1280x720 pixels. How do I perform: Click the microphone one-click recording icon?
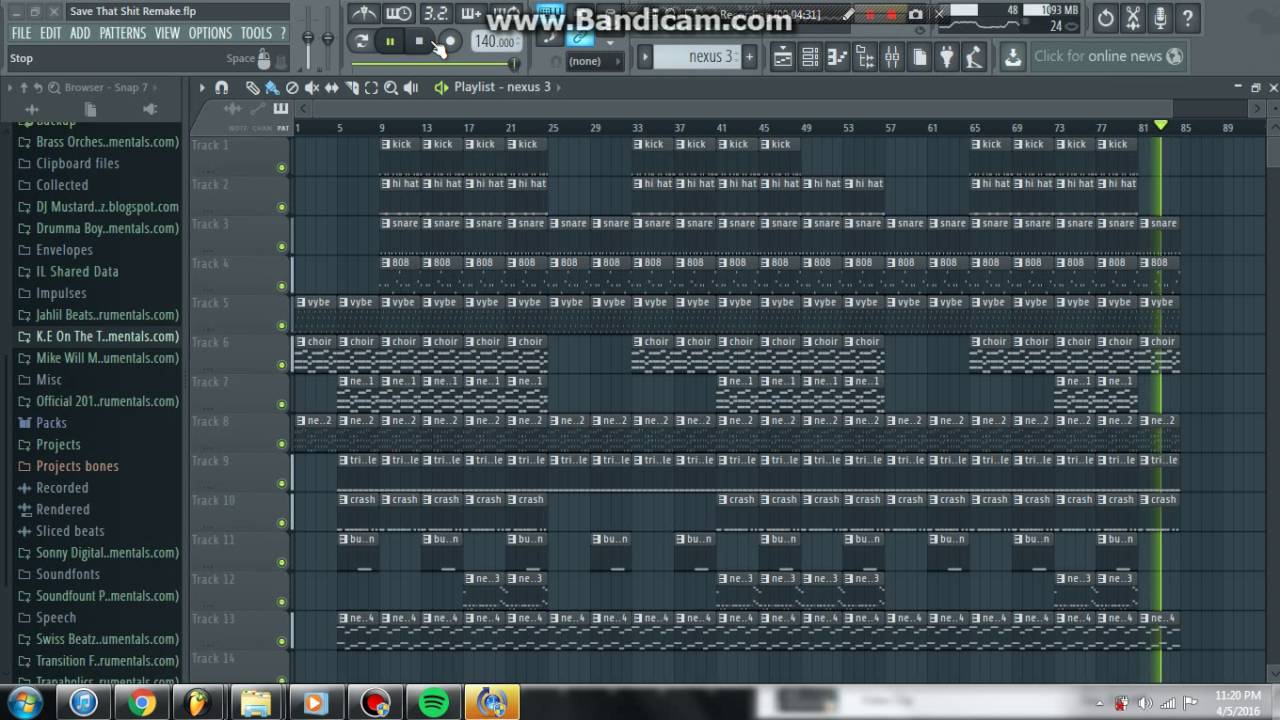pos(1159,18)
